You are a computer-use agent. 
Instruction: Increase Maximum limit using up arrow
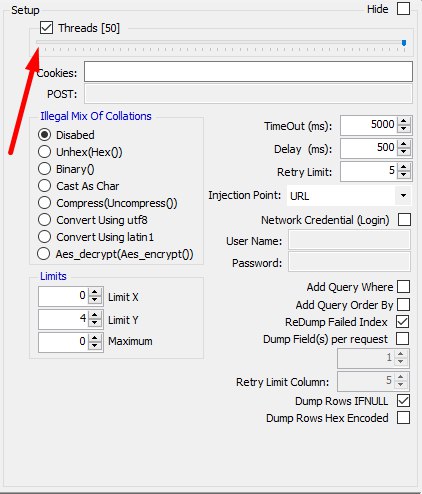click(x=95, y=338)
